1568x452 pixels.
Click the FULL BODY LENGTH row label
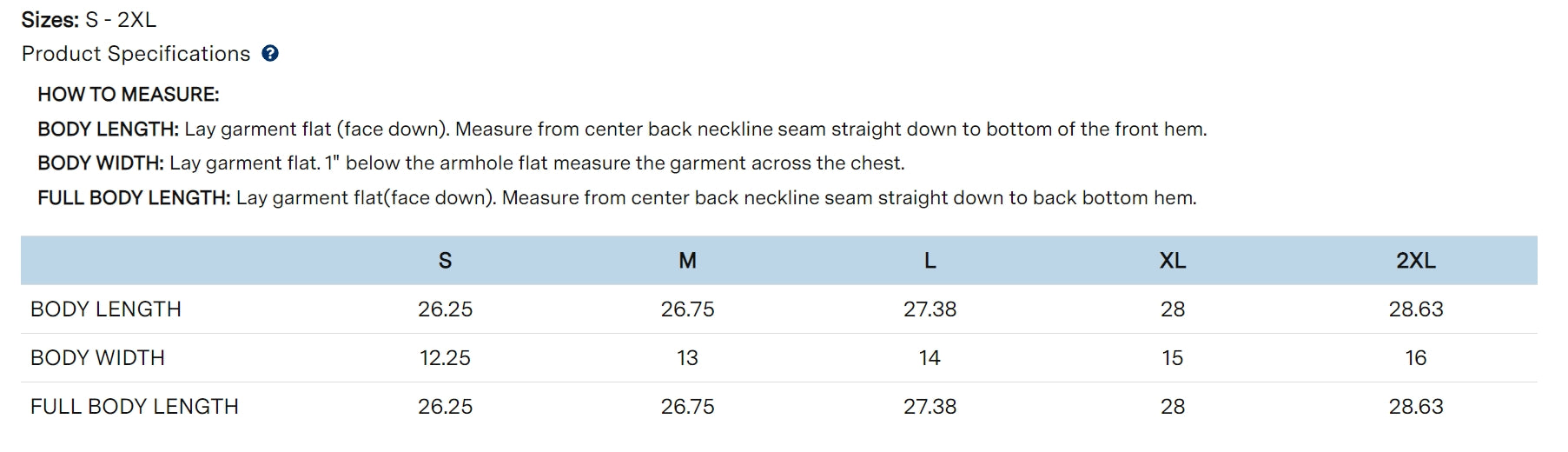point(135,407)
